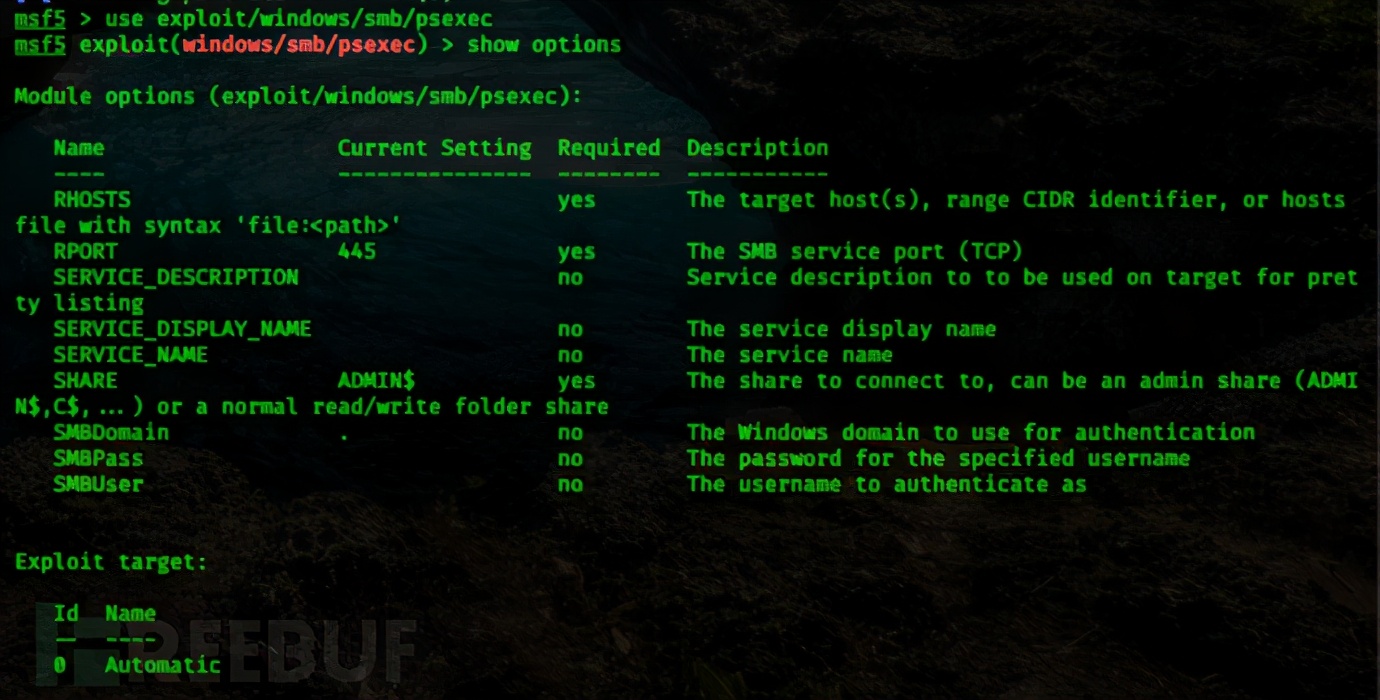
Task: Click the "Module options" heading line
Action: [x=298, y=97]
